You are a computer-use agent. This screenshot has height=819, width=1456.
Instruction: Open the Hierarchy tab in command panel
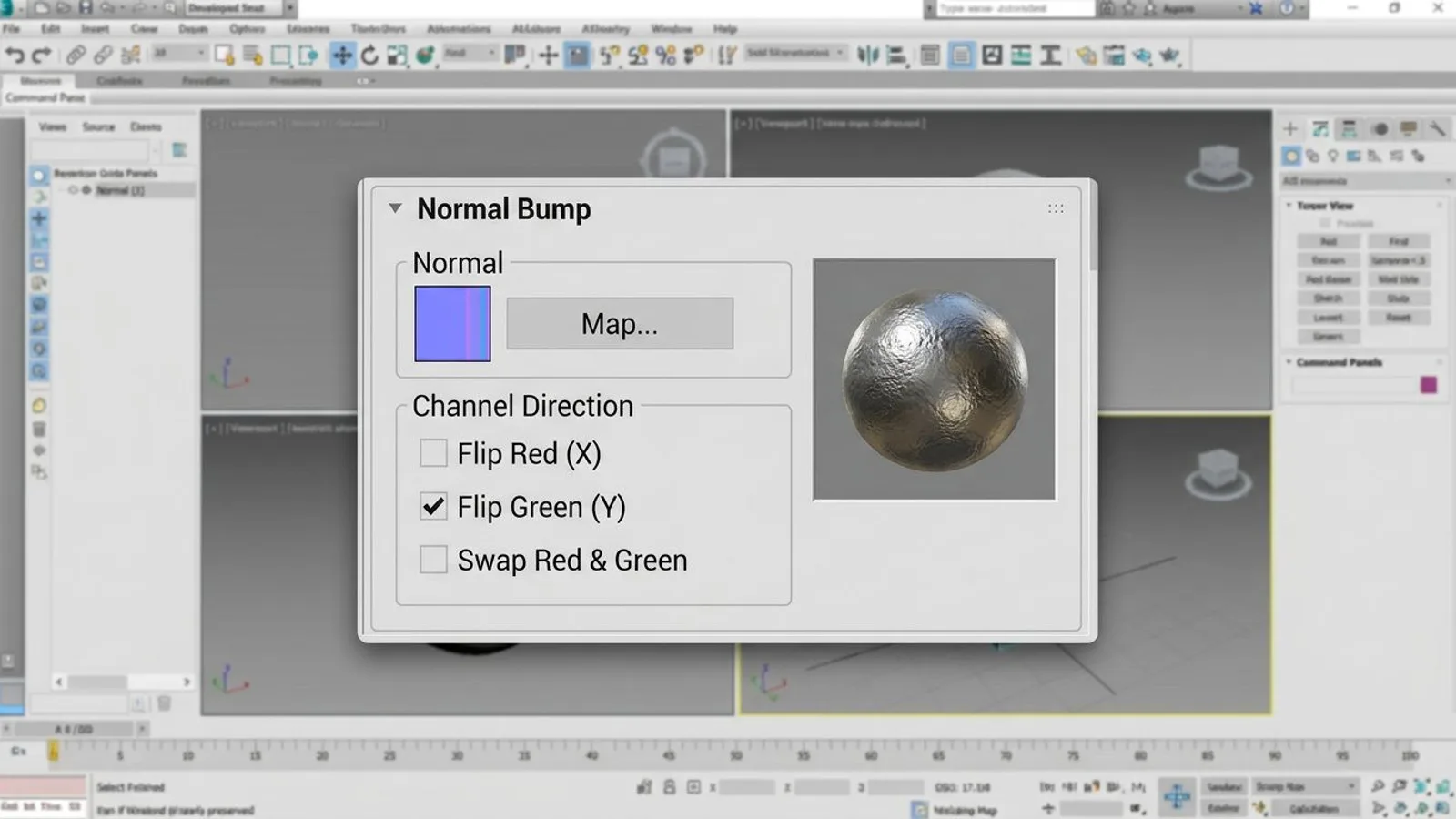(x=1349, y=128)
